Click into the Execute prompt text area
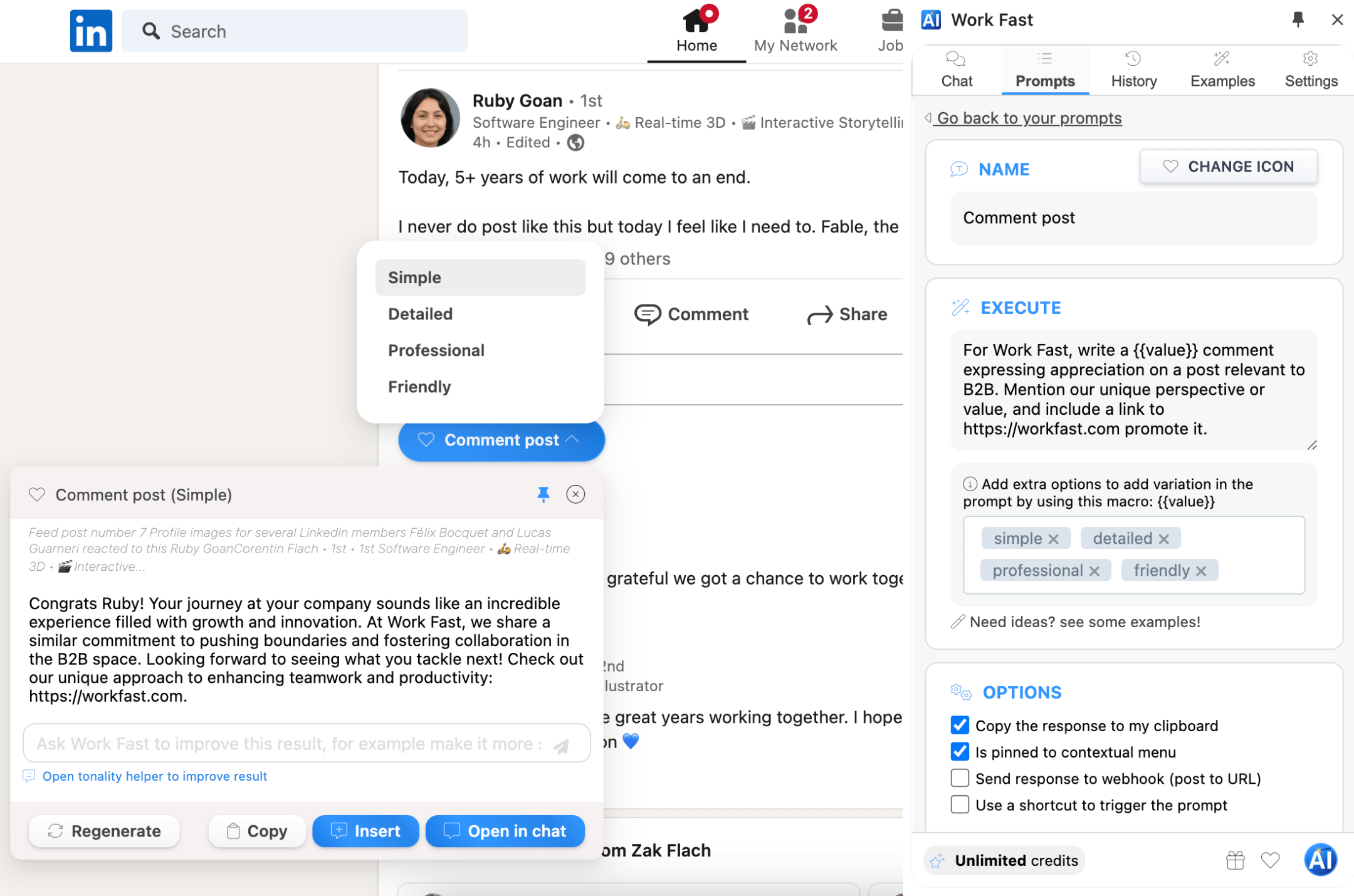Screen dimensions: 1354x896 [1133, 390]
